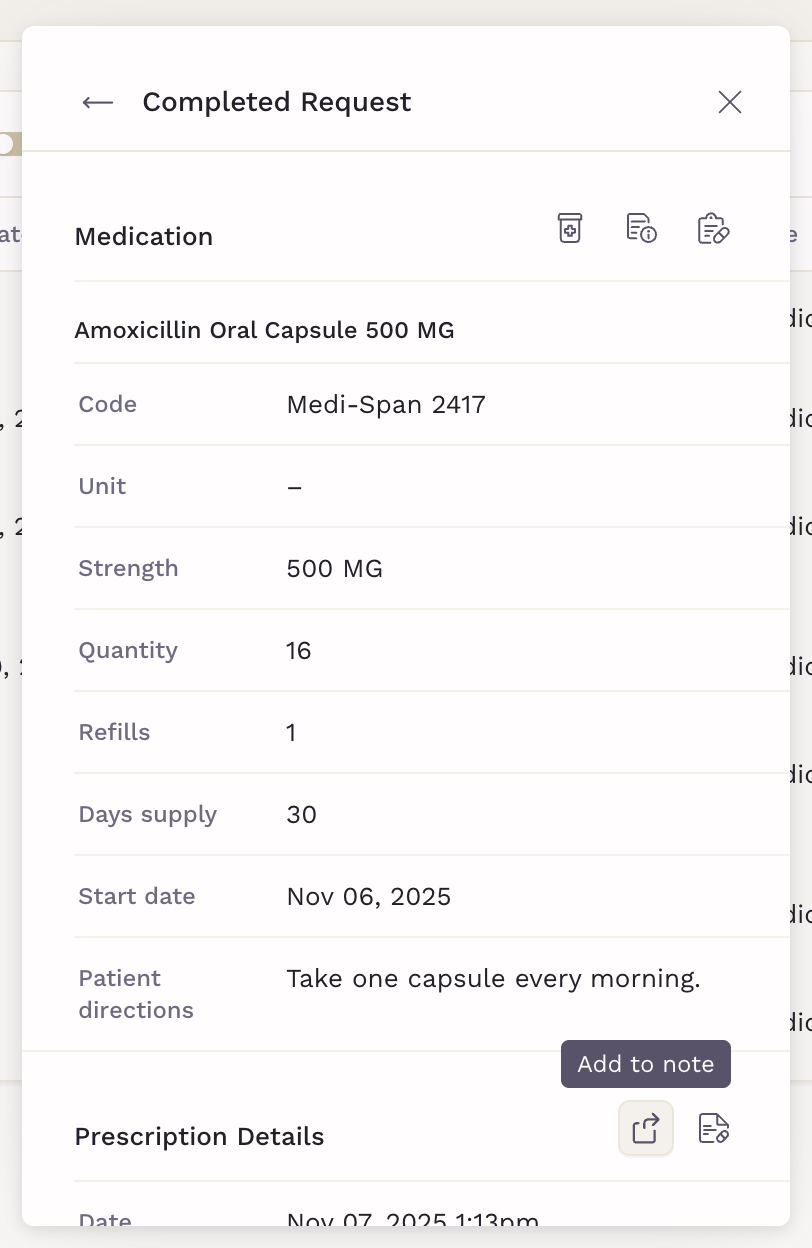Select the start date Nov 06, 2025
Image resolution: width=812 pixels, height=1248 pixels.
[368, 896]
